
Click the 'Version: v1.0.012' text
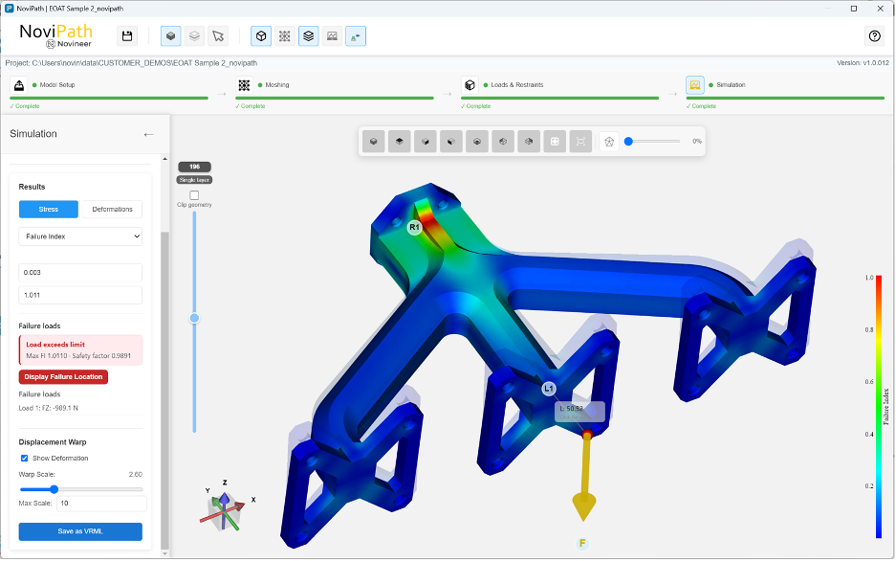click(x=863, y=63)
